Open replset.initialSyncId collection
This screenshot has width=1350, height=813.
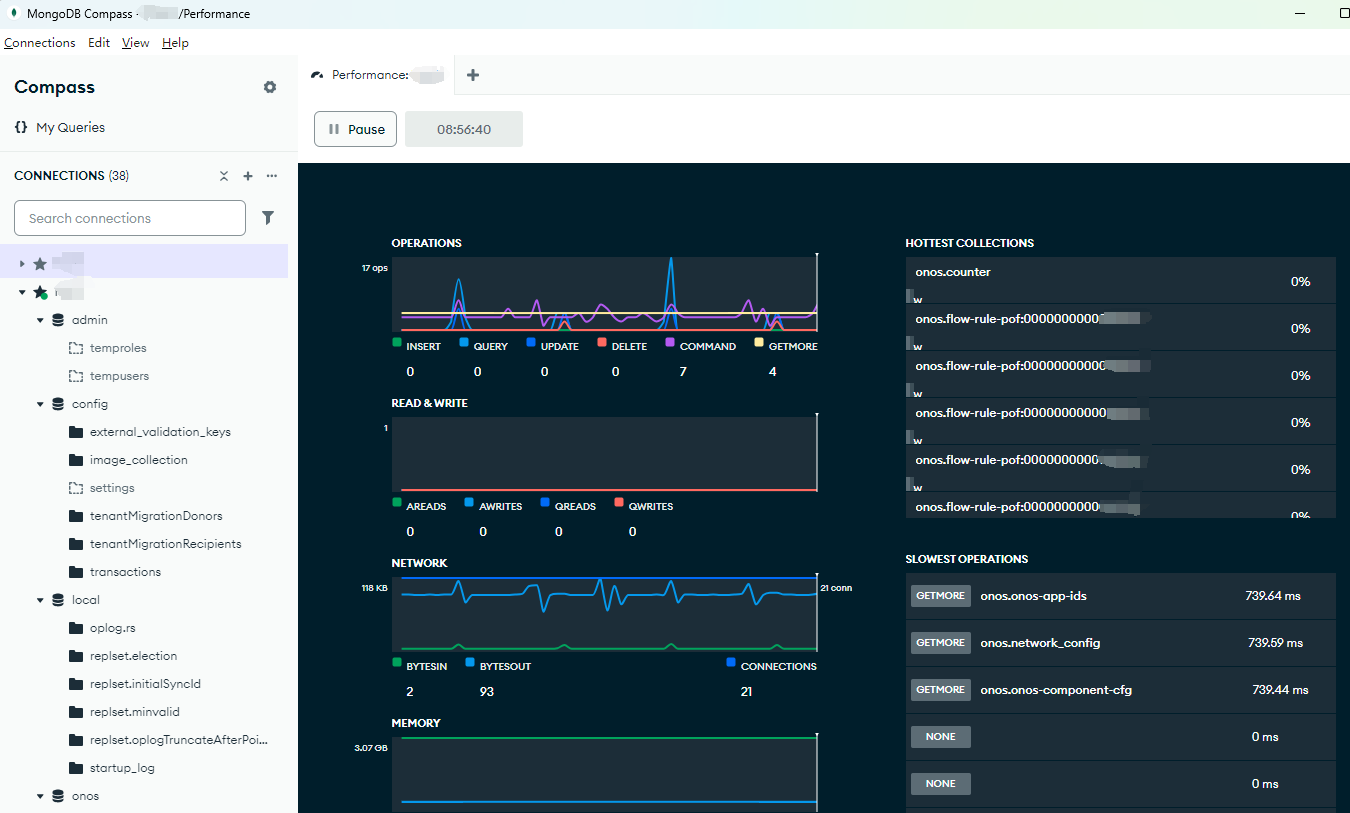[x=145, y=684]
